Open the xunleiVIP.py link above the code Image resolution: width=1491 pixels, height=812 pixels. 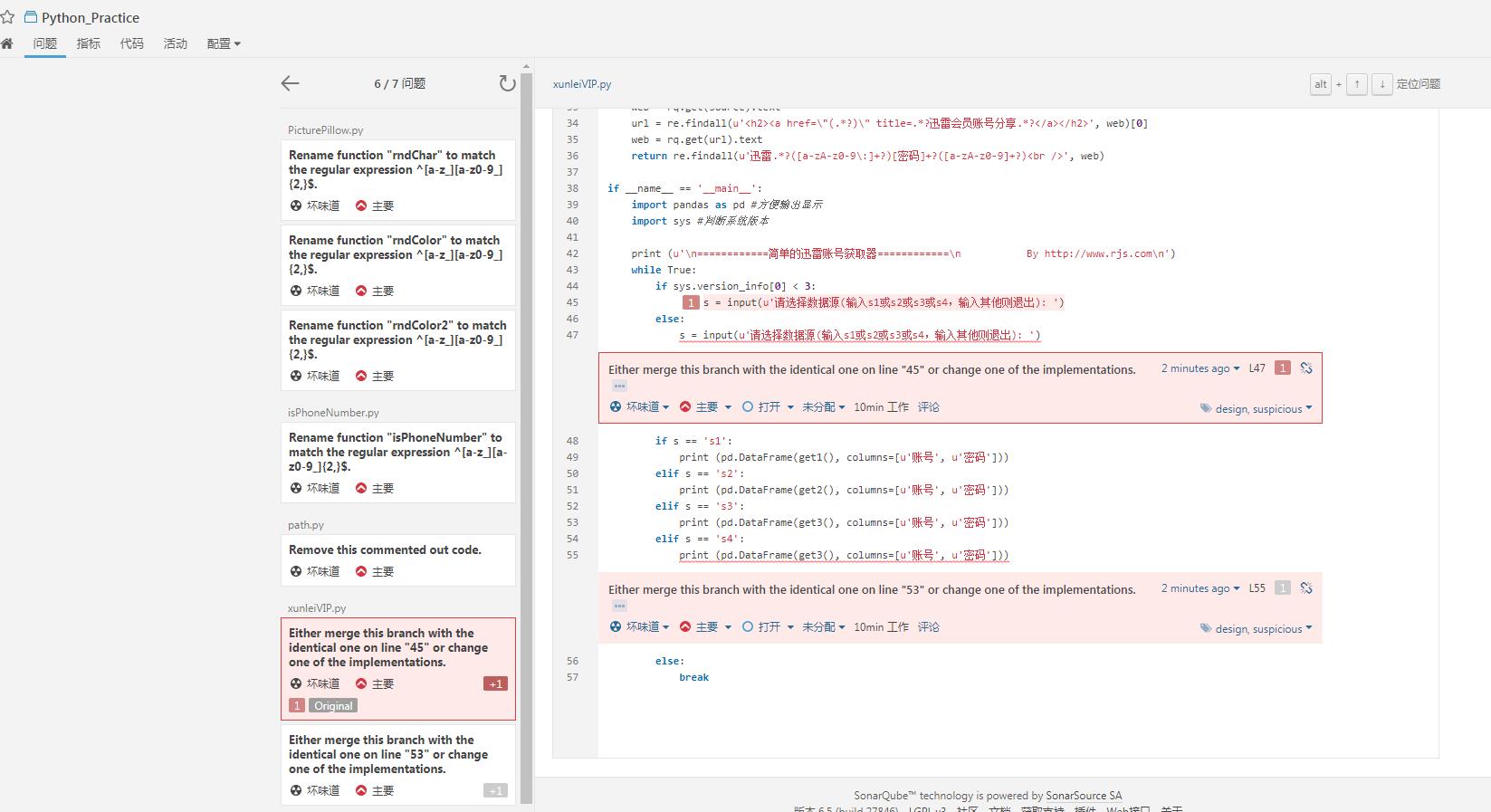point(582,84)
